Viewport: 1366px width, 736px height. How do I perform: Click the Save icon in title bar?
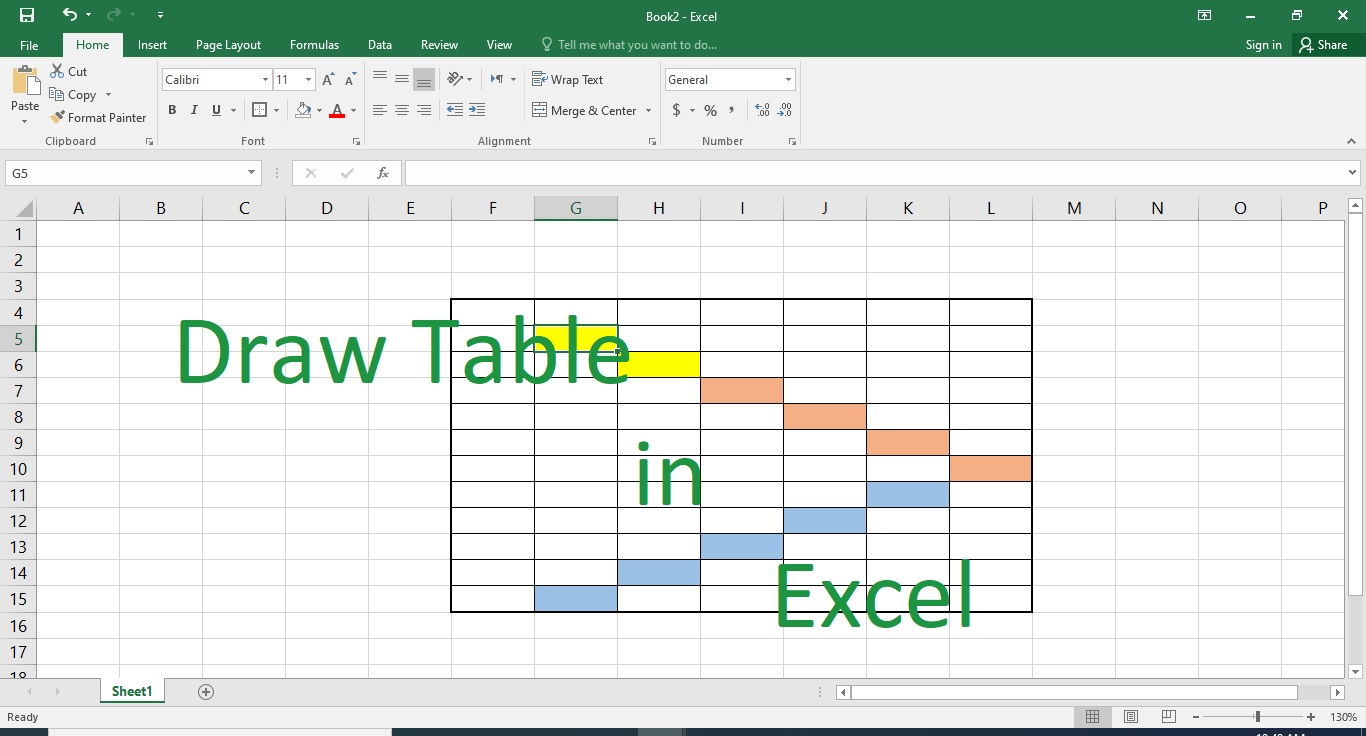27,15
